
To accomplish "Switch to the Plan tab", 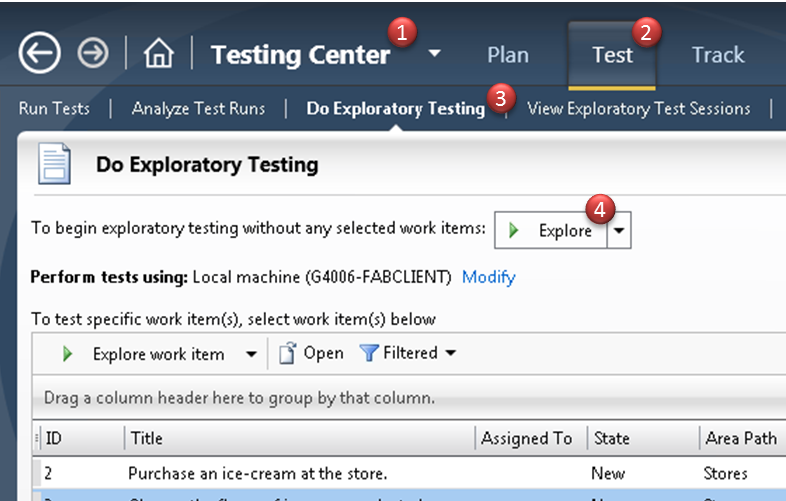I will click(508, 55).
